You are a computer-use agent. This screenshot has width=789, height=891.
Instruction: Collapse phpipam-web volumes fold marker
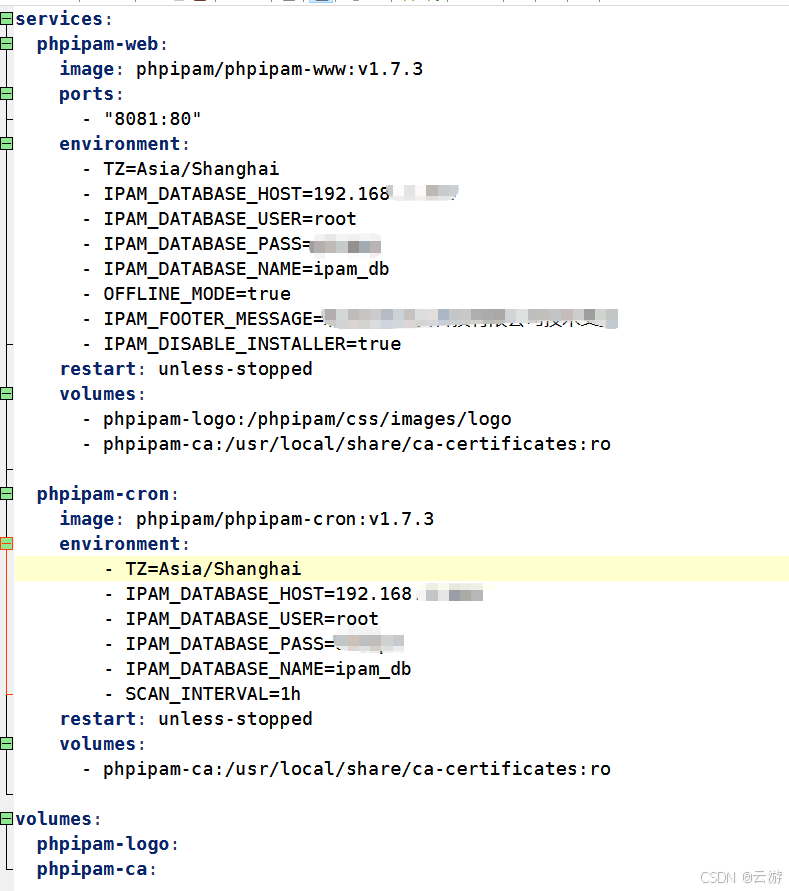(6, 394)
